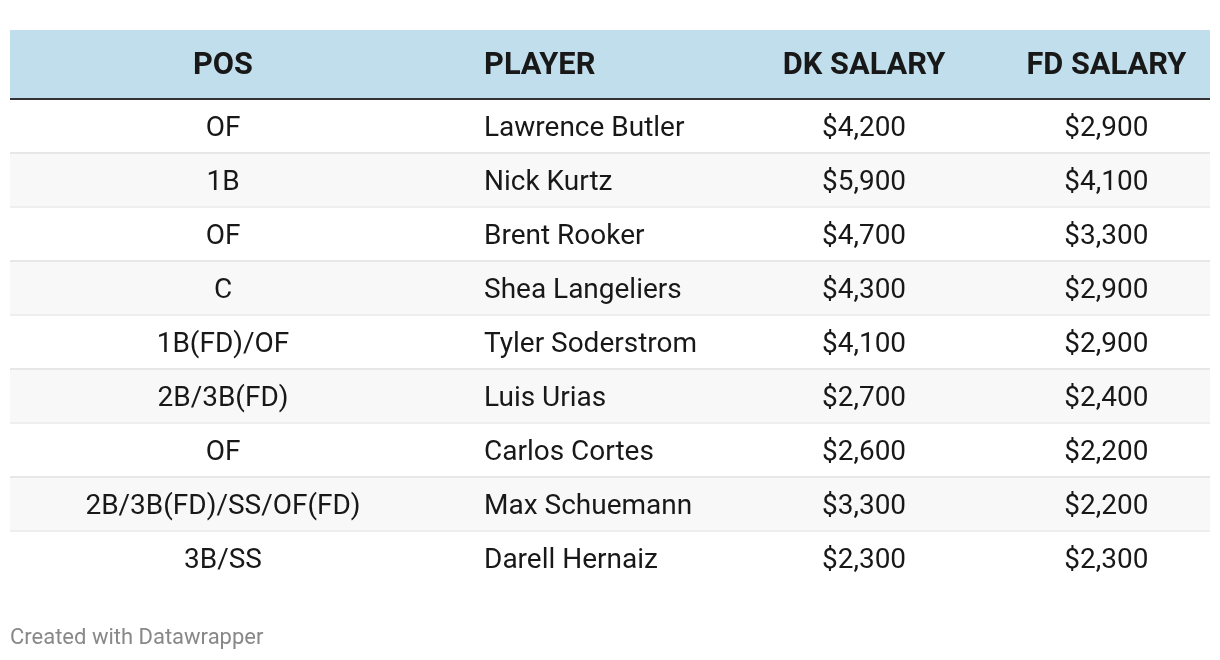
Task: Click the $3,300 DK salary for Schuemann
Action: (864, 505)
